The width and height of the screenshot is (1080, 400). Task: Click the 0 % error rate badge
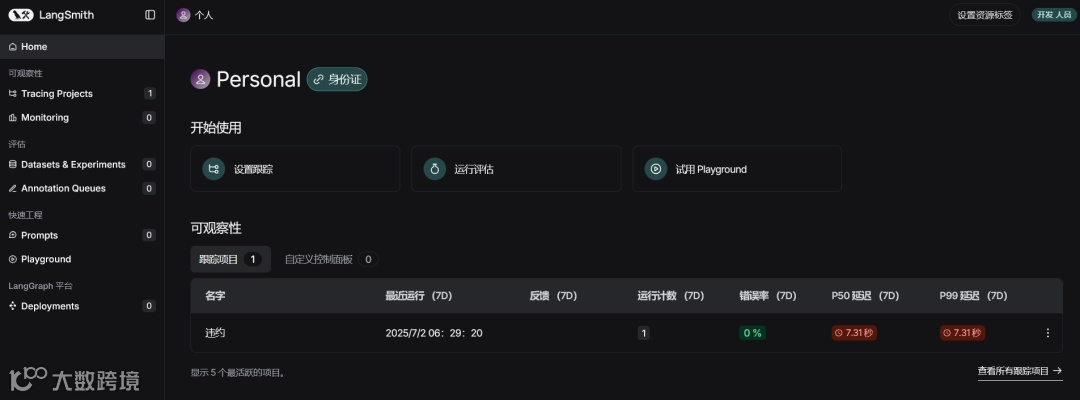[x=753, y=333]
